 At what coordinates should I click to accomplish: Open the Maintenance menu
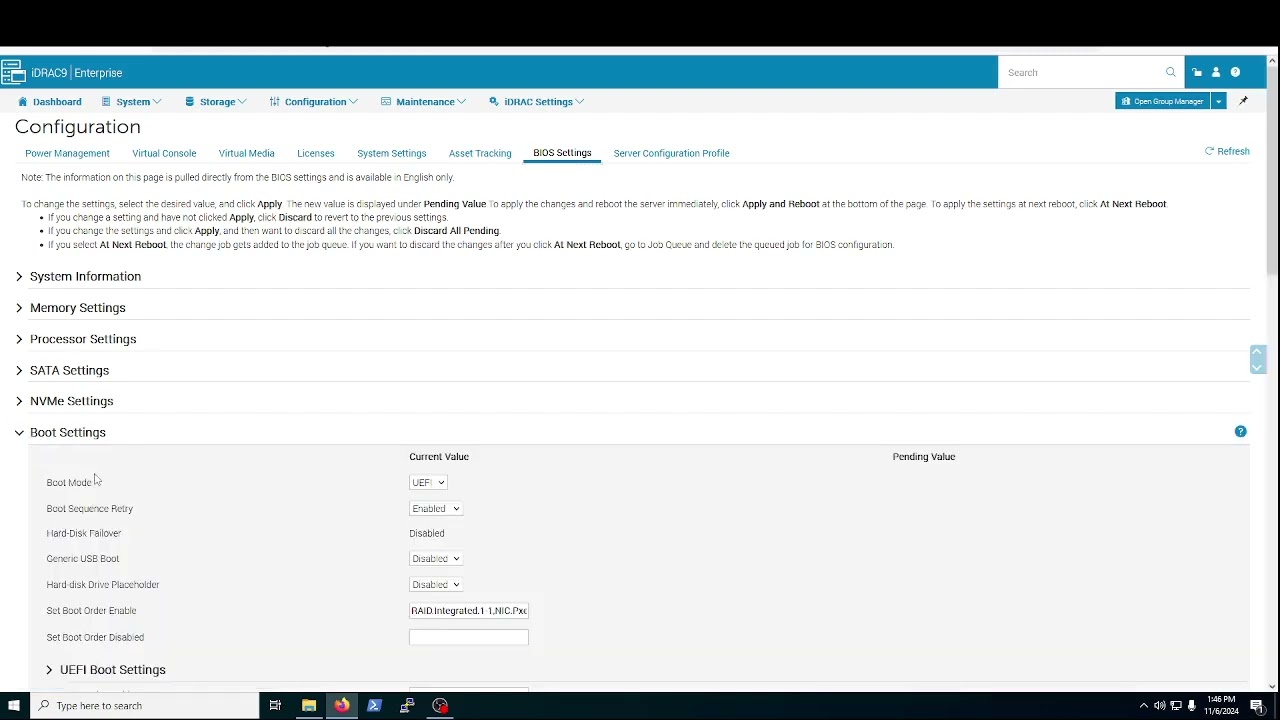(423, 101)
